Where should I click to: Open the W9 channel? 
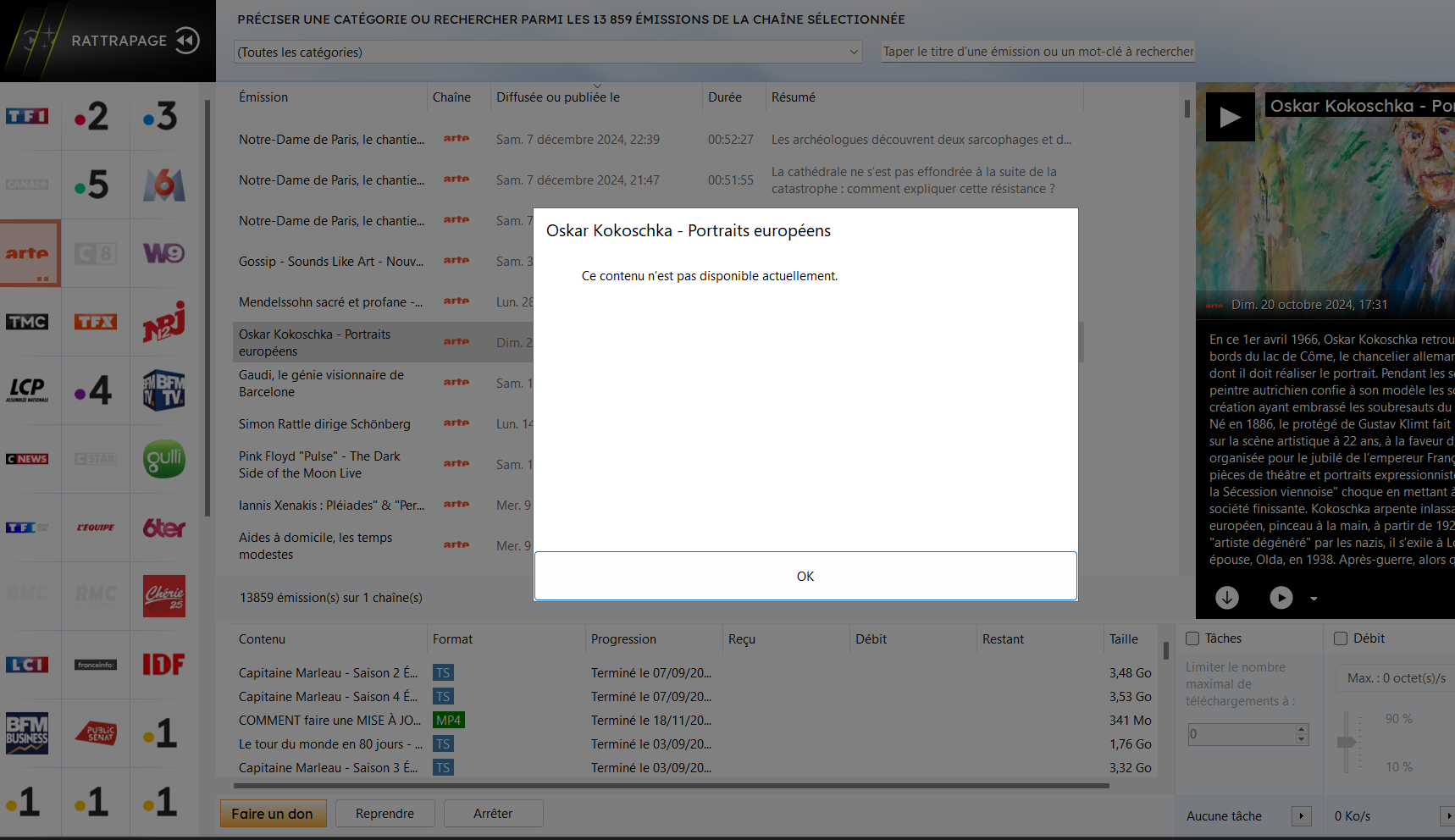click(163, 253)
